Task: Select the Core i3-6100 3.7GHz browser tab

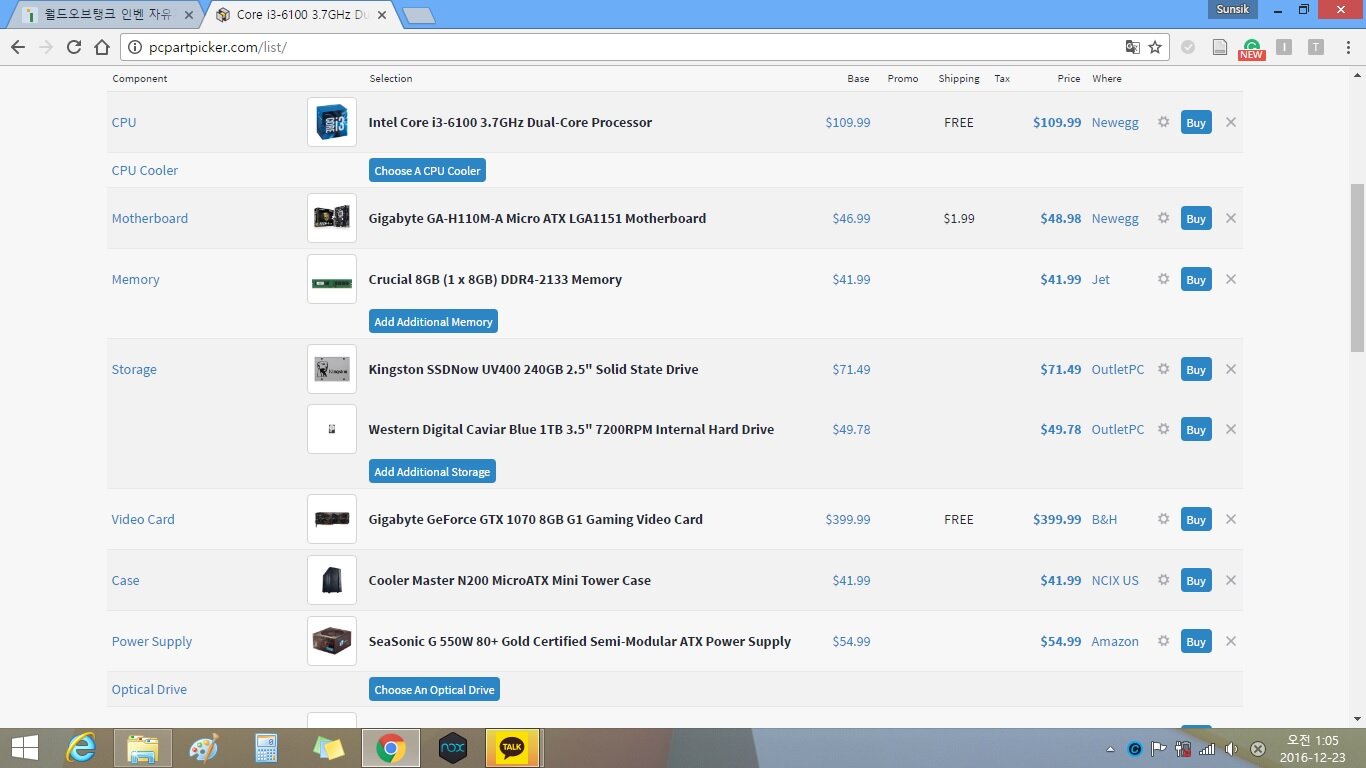Action: click(x=301, y=15)
